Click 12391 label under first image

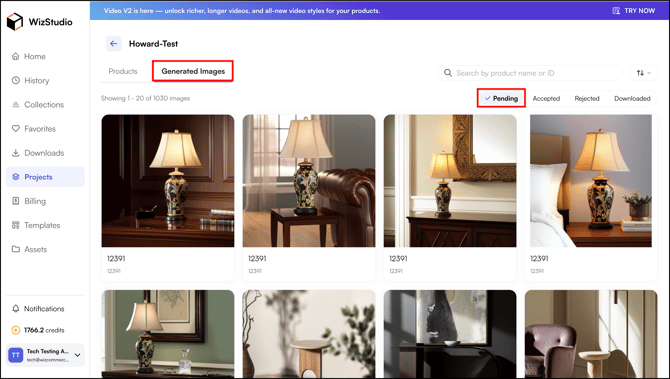(x=116, y=259)
